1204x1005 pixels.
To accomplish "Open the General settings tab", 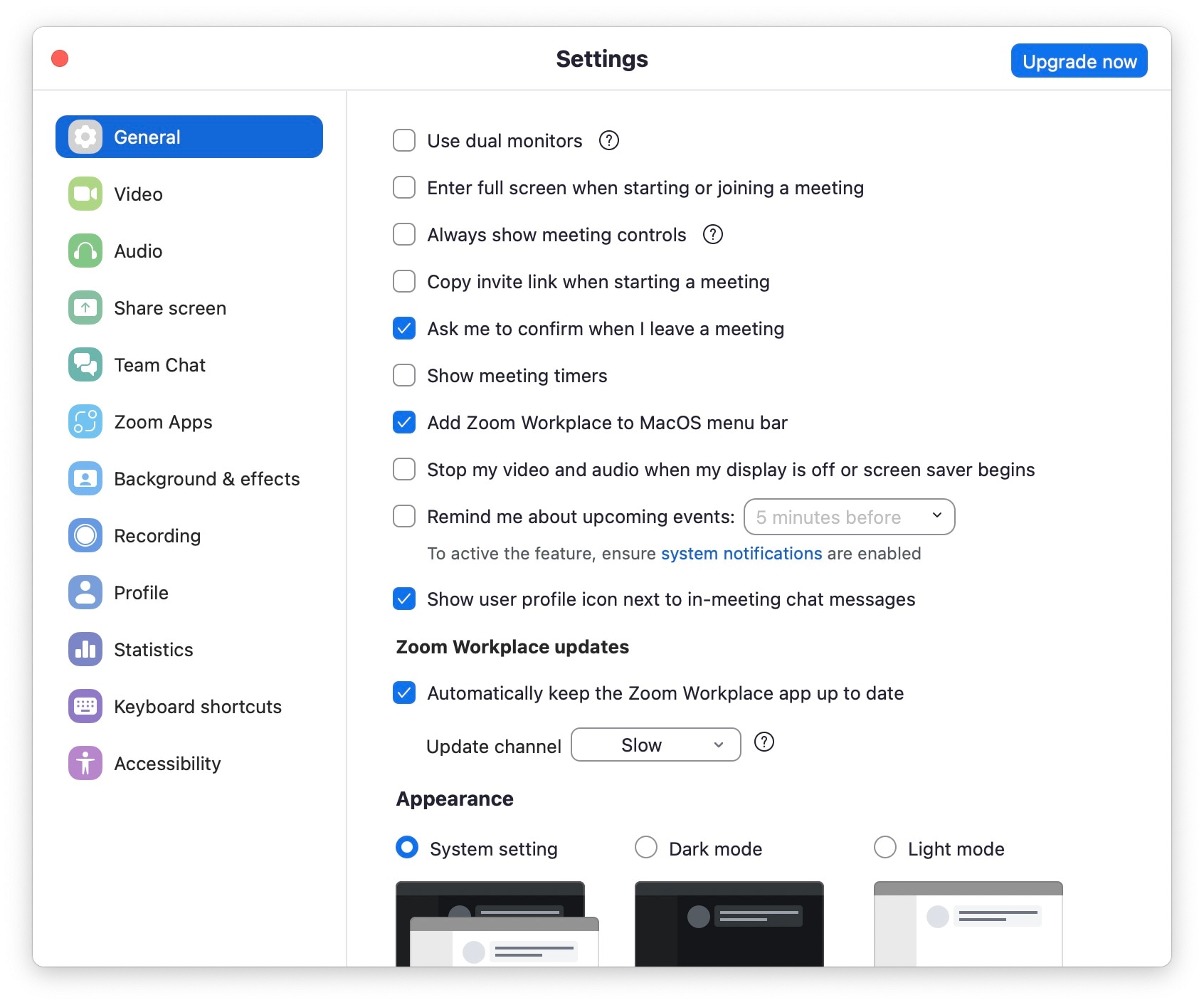I will tap(189, 137).
